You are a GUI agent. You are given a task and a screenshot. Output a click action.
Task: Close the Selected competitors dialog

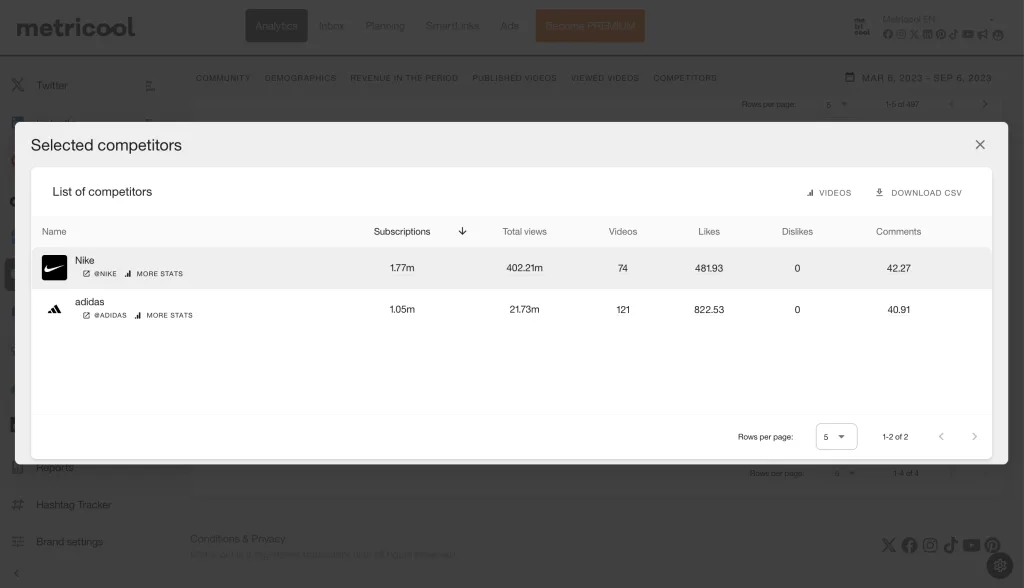(980, 145)
